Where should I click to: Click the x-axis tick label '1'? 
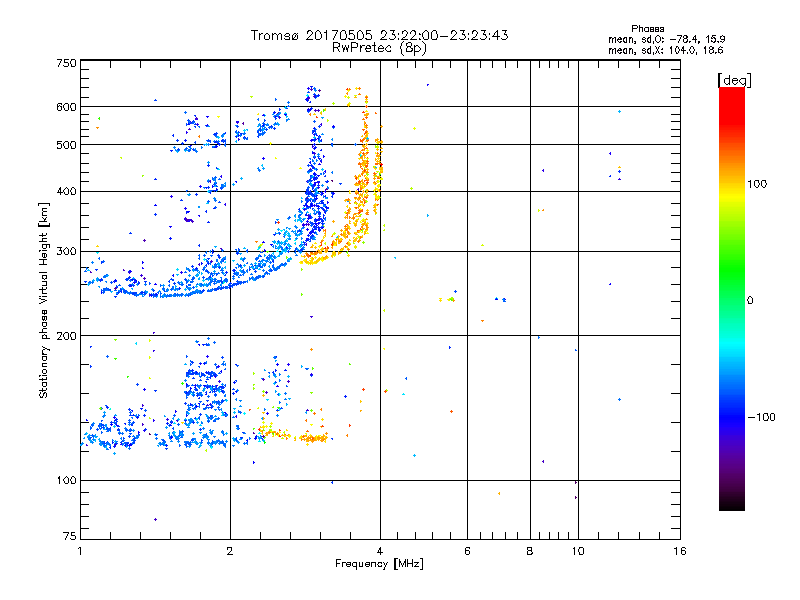click(80, 551)
